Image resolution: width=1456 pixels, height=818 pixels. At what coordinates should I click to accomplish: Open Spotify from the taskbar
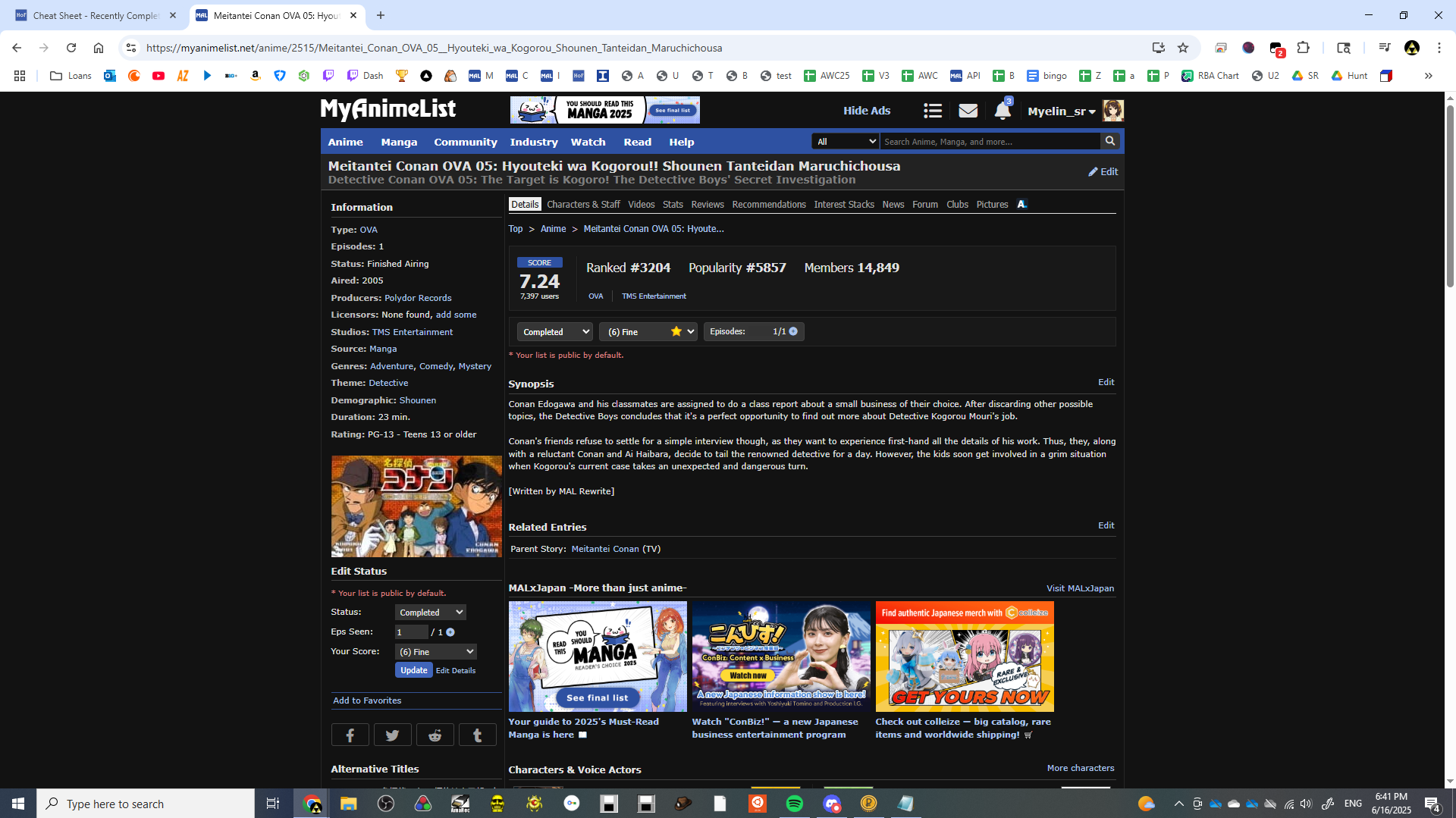795,804
